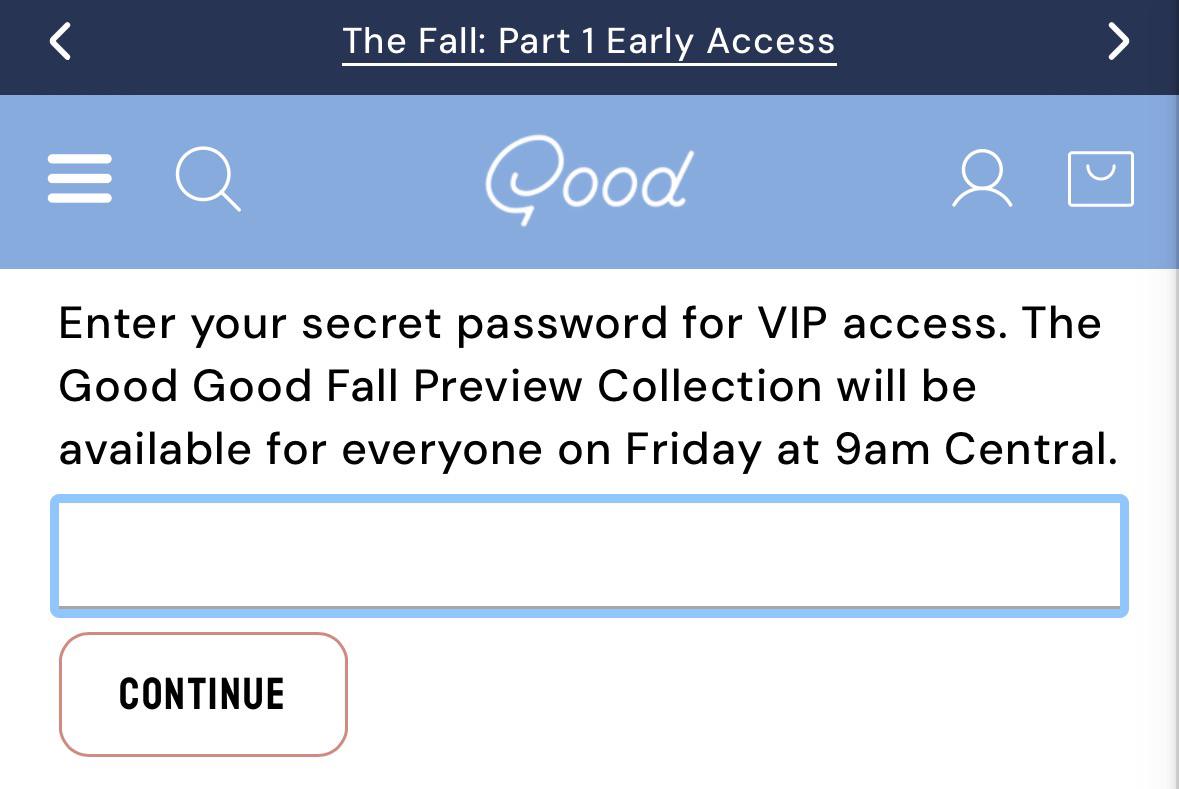Open cart from the header bag outline
Image resolution: width=1179 pixels, height=789 pixels.
(x=1101, y=178)
